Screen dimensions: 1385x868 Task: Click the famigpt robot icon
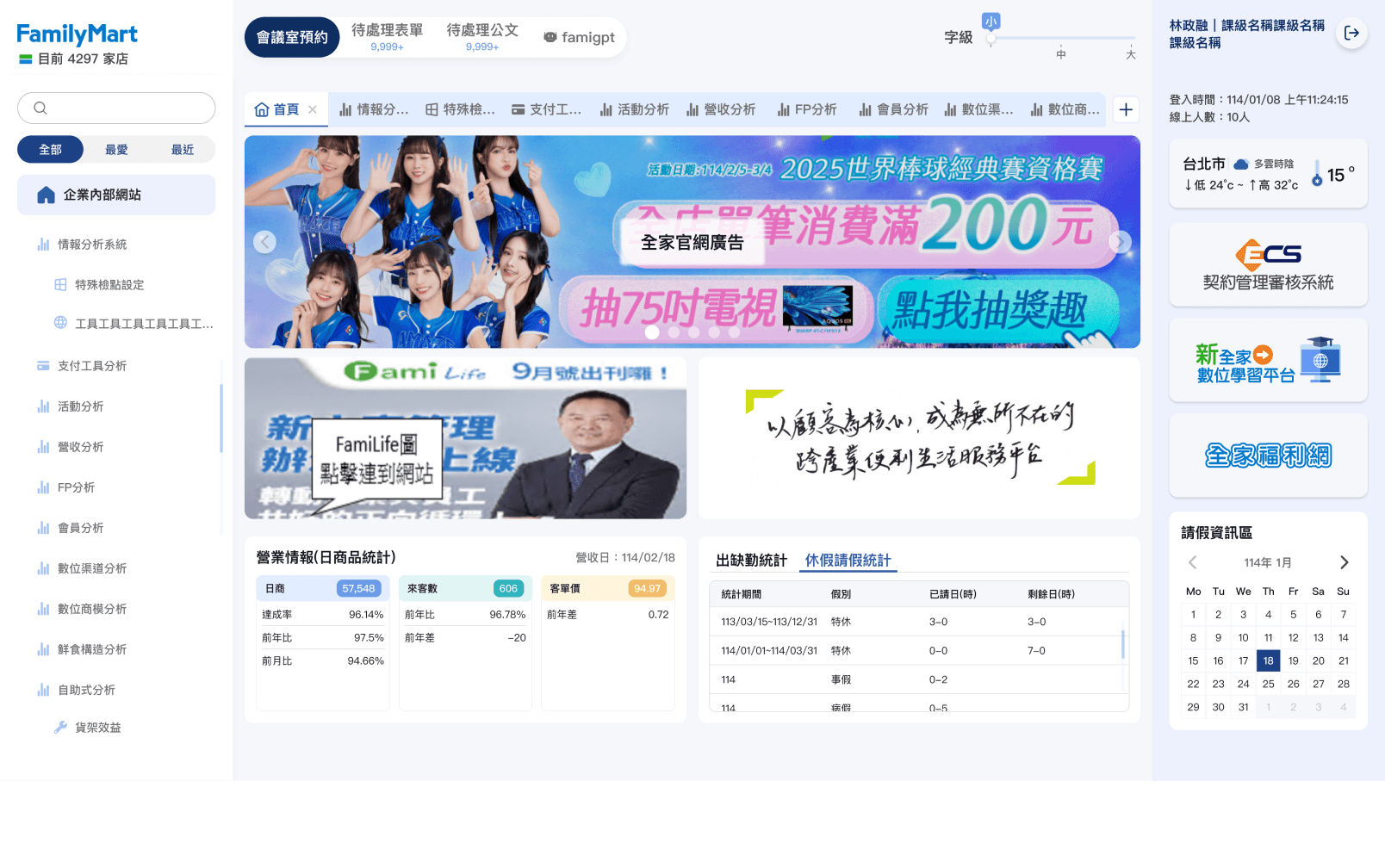tap(550, 37)
